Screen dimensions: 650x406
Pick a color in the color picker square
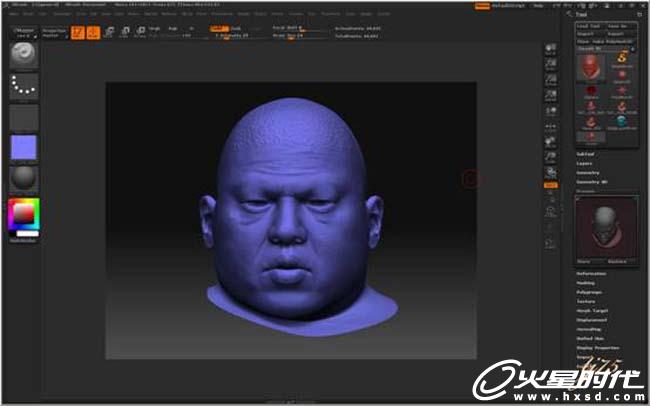coord(24,214)
